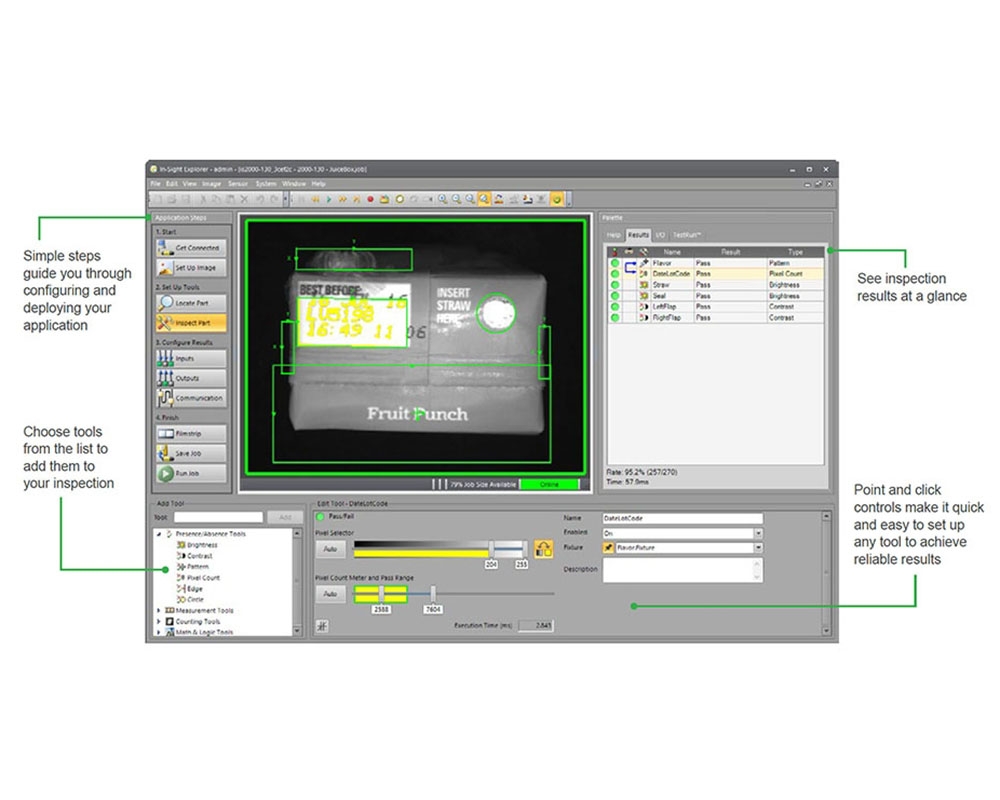Select the Locate Part step
This screenshot has width=1000, height=800.
pos(191,302)
